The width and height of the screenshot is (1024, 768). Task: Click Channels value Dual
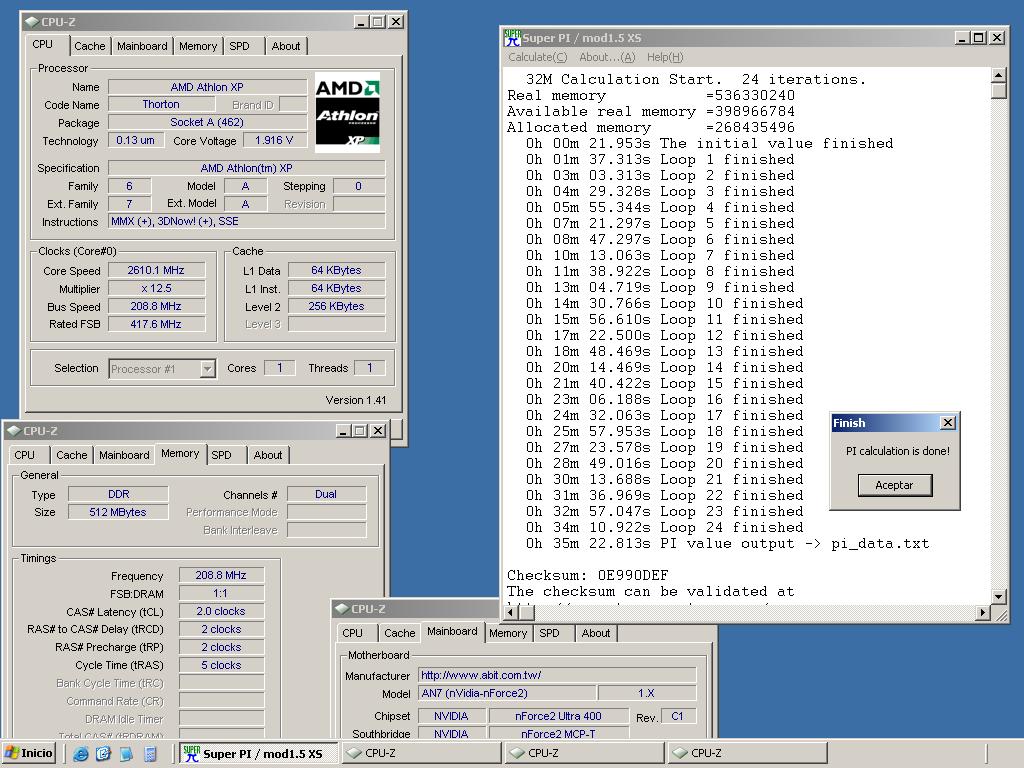pos(326,494)
